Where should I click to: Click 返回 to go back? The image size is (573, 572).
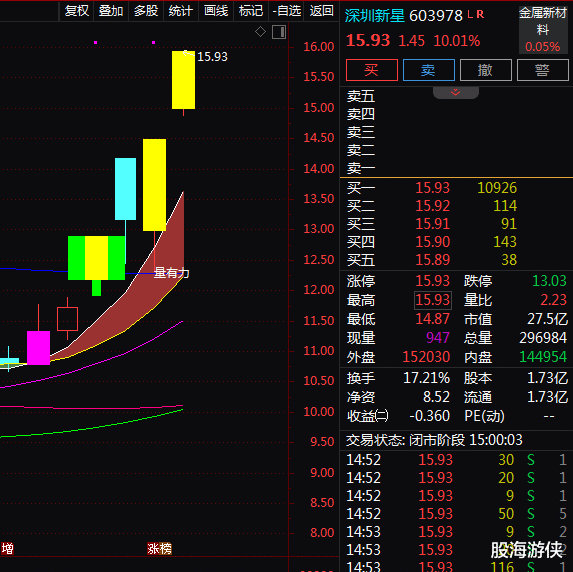point(321,11)
